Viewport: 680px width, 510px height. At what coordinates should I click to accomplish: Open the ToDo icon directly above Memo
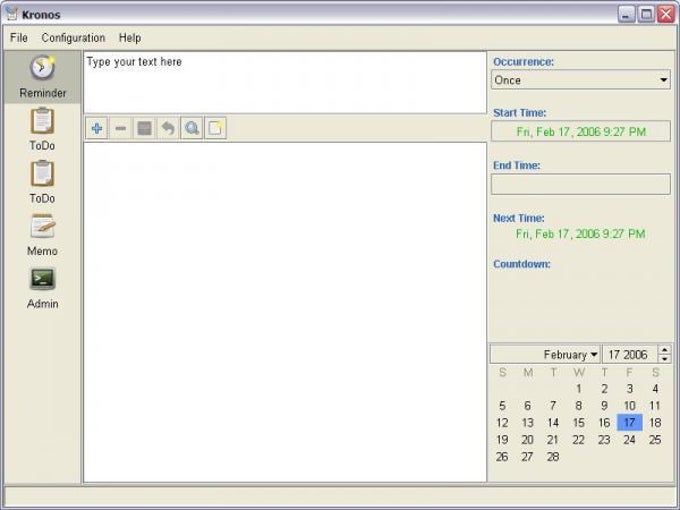42,182
